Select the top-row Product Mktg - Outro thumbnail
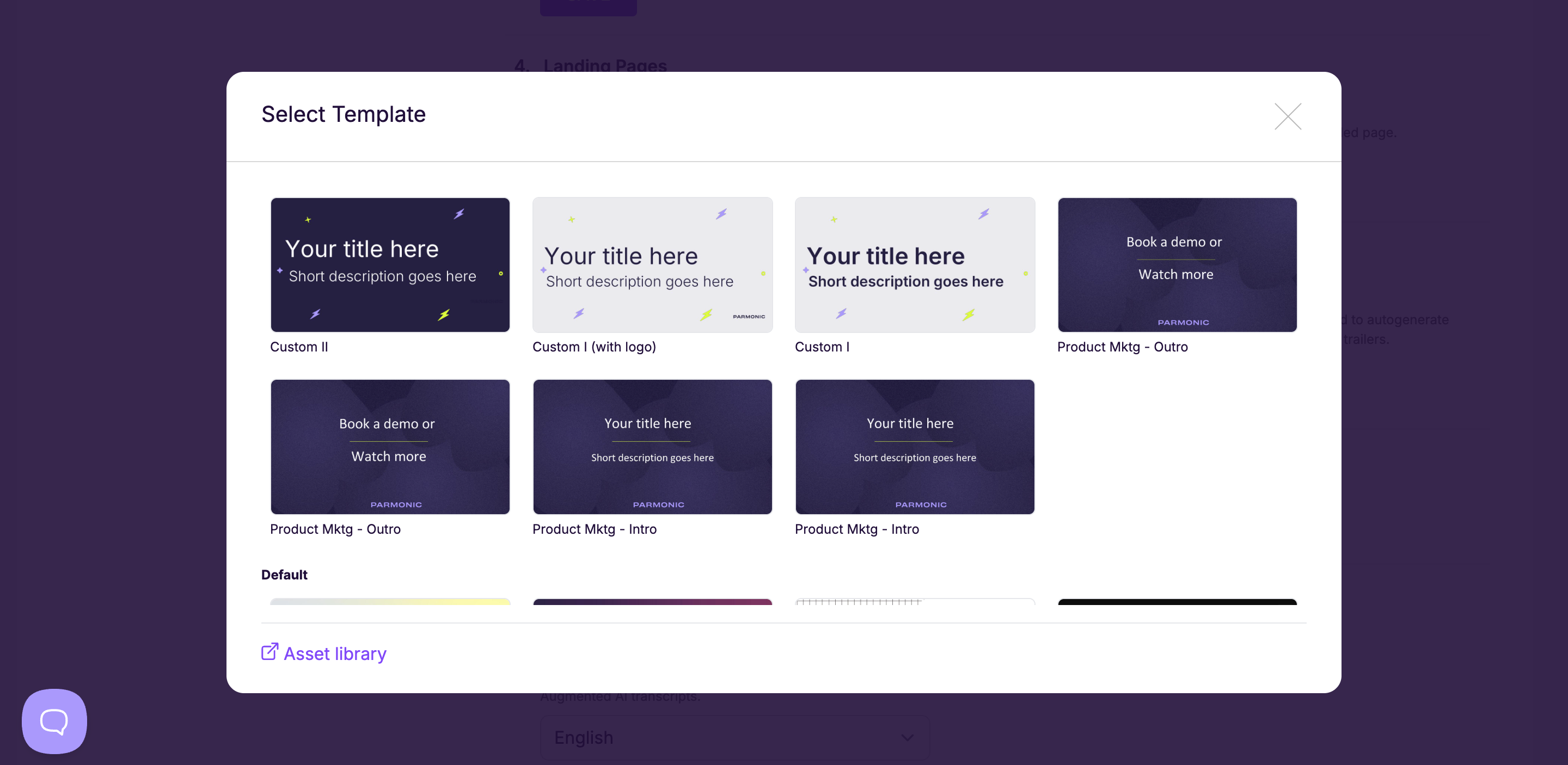1568x765 pixels. click(x=1177, y=264)
